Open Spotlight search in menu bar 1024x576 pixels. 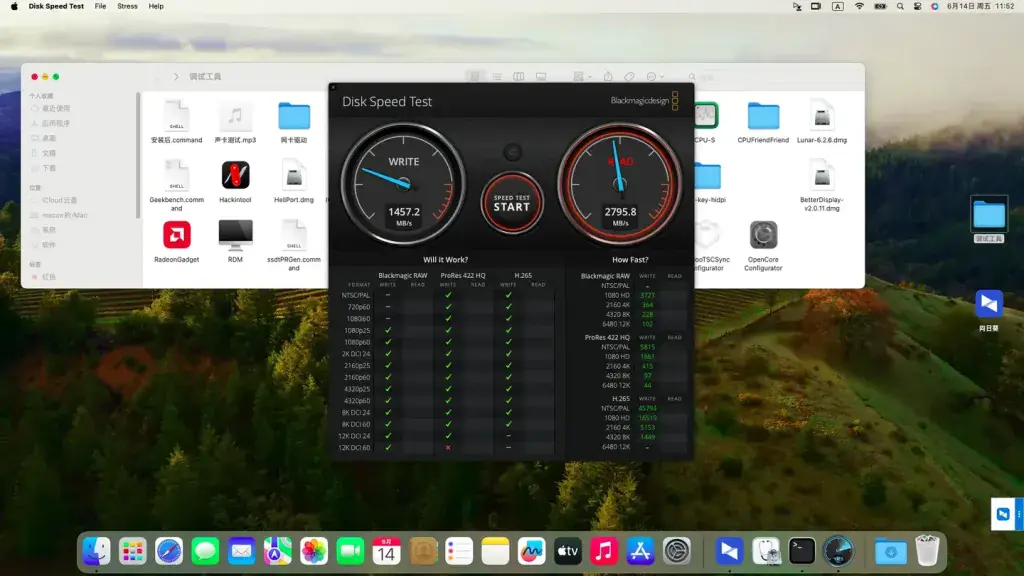[900, 7]
